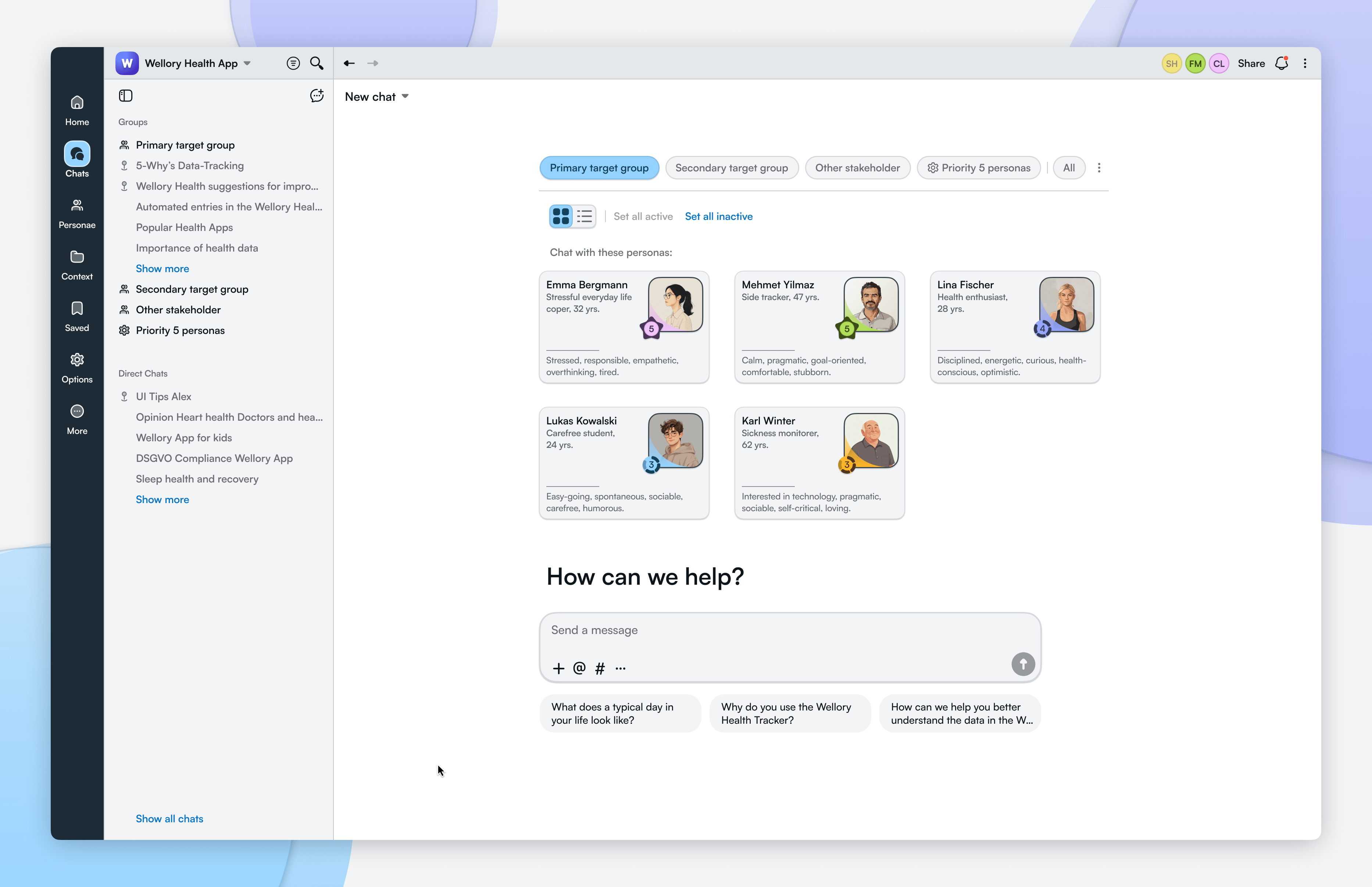Show more chats under Primary target group
Image resolution: width=1372 pixels, height=887 pixels.
(162, 268)
